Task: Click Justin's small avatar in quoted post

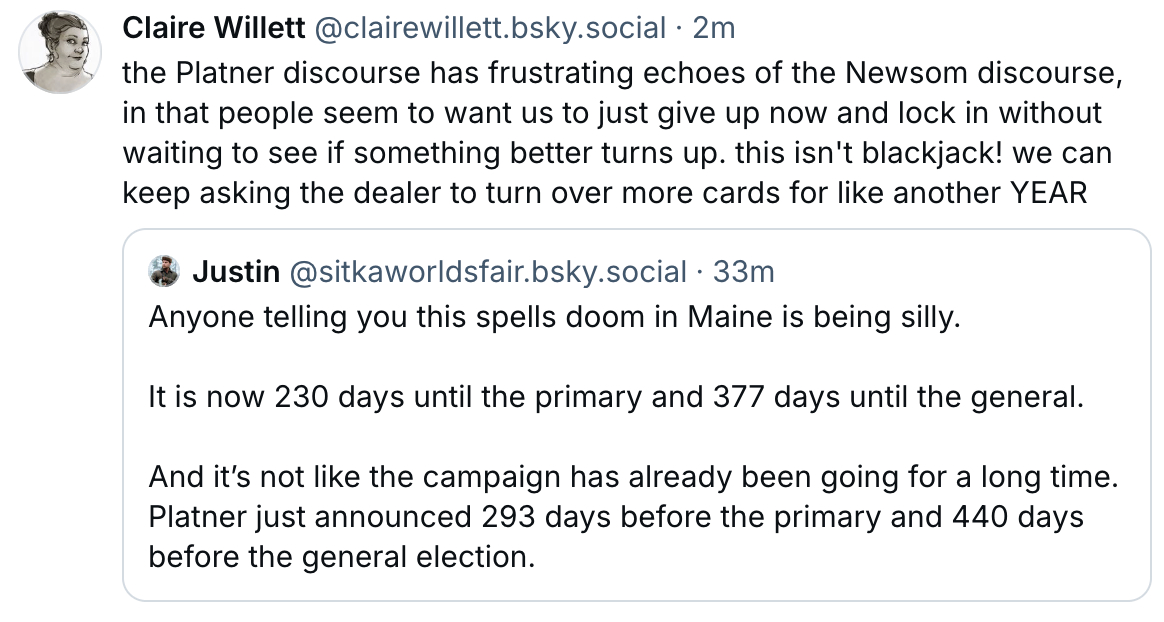Action: click(164, 271)
